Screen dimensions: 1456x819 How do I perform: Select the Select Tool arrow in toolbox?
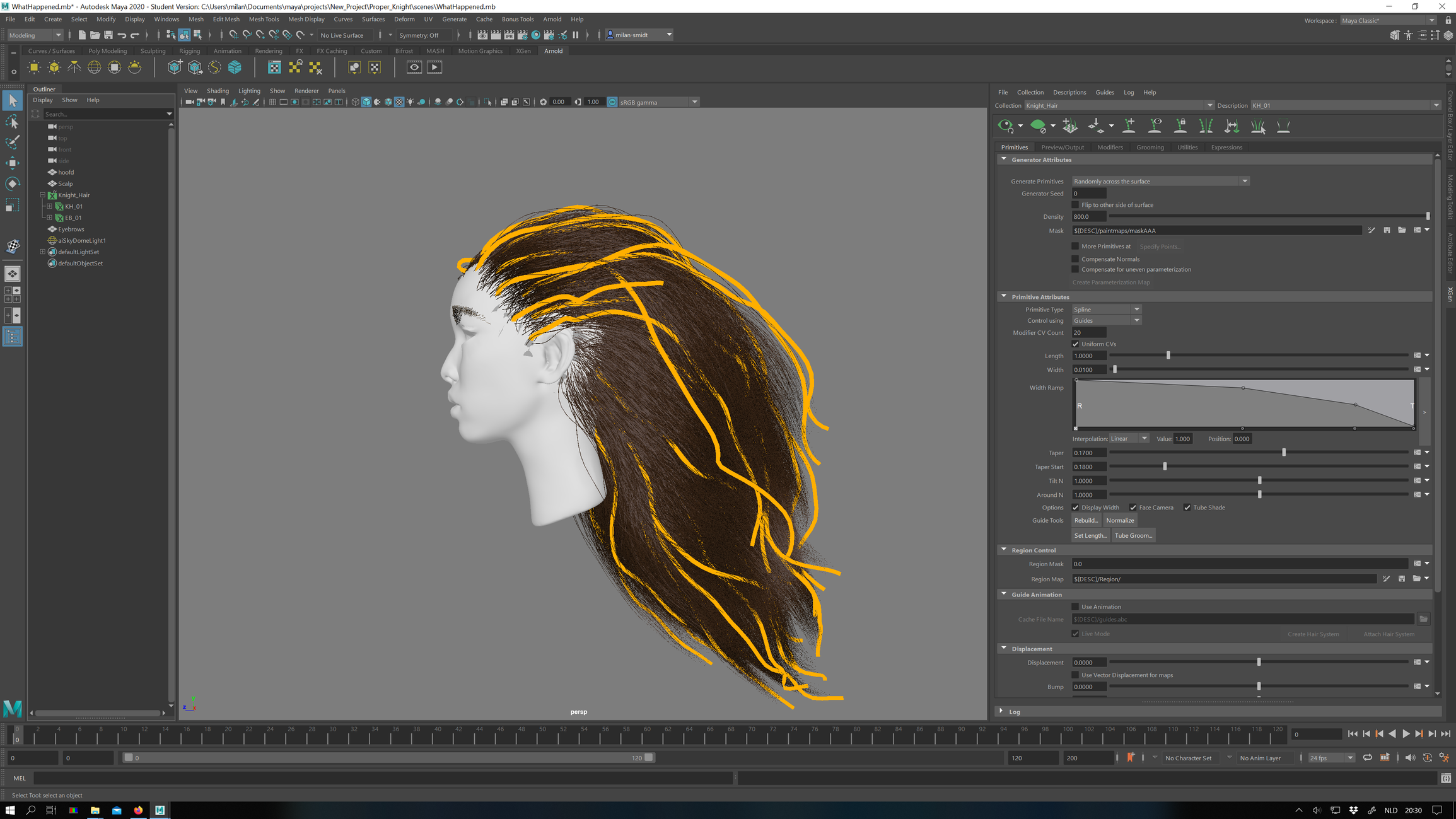(13, 100)
